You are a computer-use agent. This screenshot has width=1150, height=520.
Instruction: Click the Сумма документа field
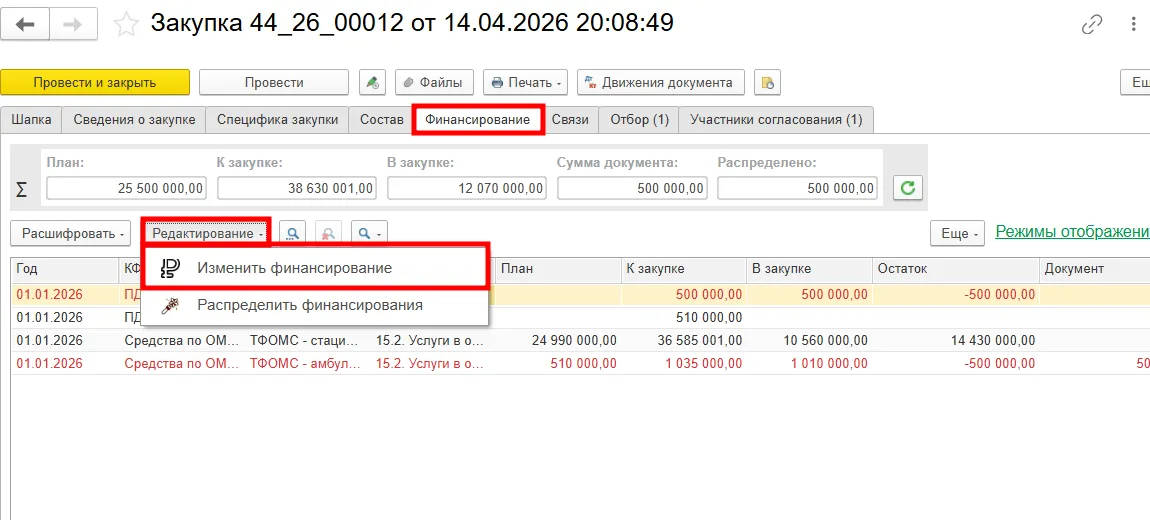click(632, 188)
